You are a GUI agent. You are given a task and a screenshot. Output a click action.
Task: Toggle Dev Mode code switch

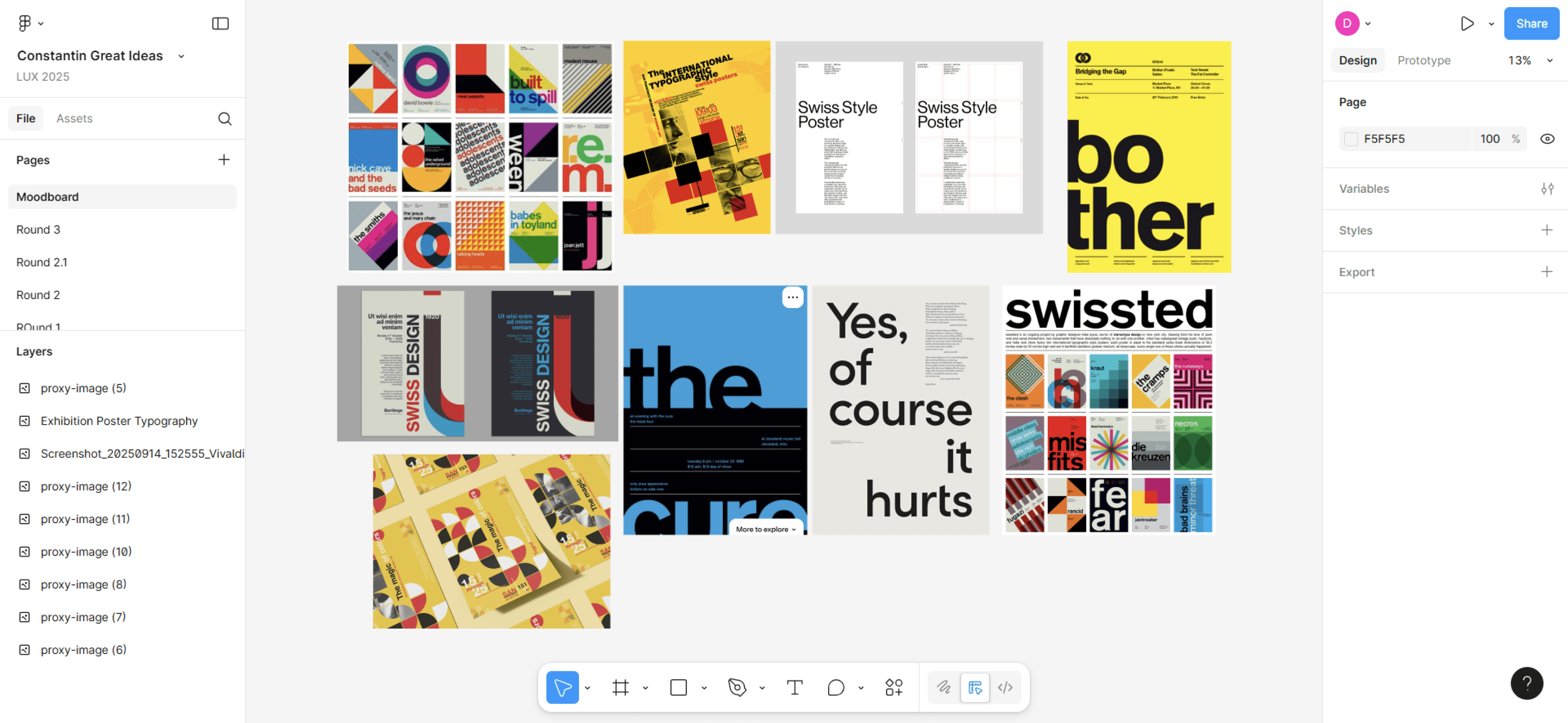pos(1005,687)
